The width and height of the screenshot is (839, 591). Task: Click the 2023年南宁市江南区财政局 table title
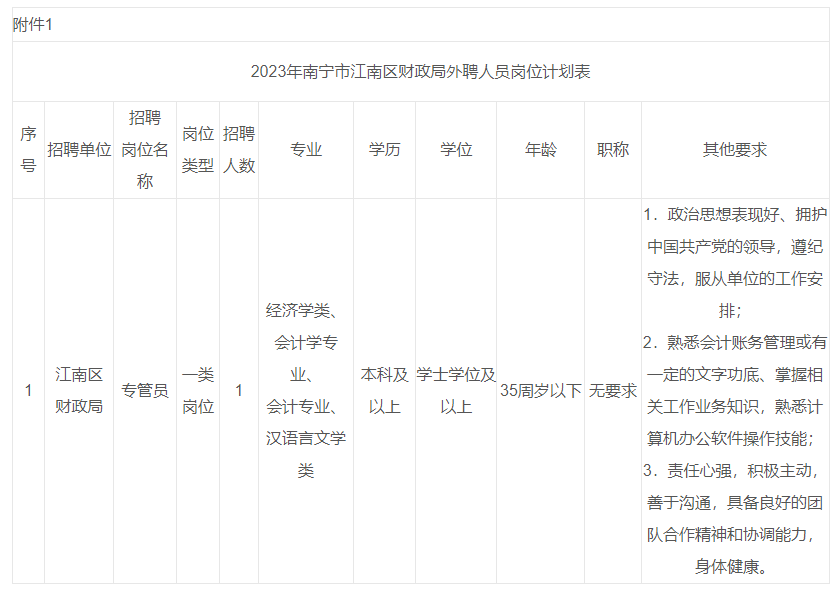click(420, 71)
